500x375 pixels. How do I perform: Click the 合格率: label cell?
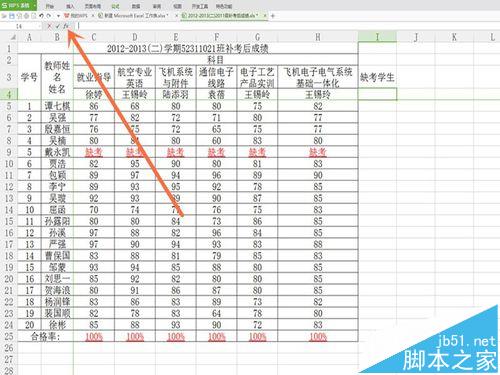point(45,336)
